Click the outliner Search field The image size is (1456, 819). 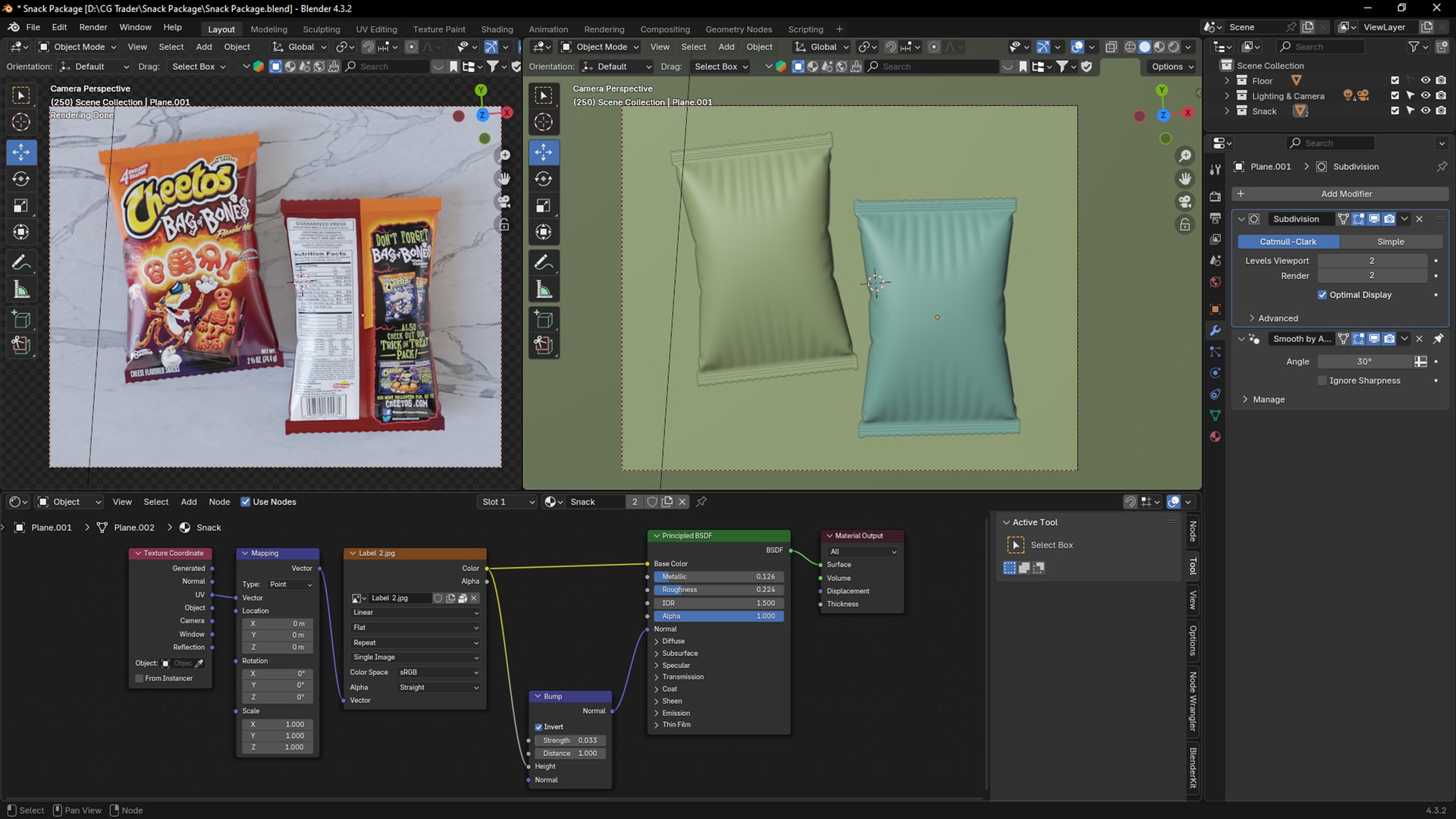pos(1321,47)
